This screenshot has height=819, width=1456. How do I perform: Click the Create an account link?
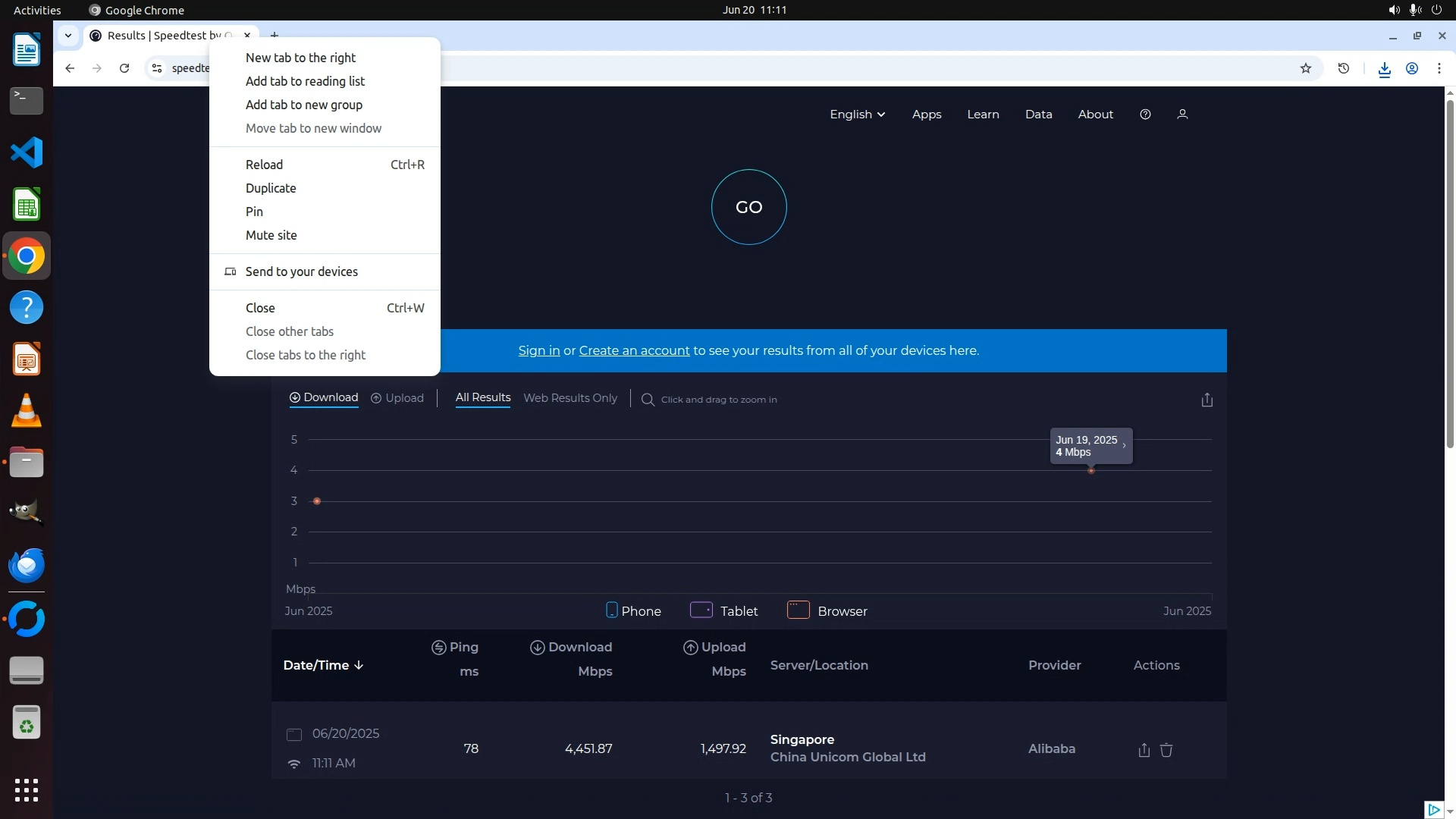pyautogui.click(x=634, y=350)
